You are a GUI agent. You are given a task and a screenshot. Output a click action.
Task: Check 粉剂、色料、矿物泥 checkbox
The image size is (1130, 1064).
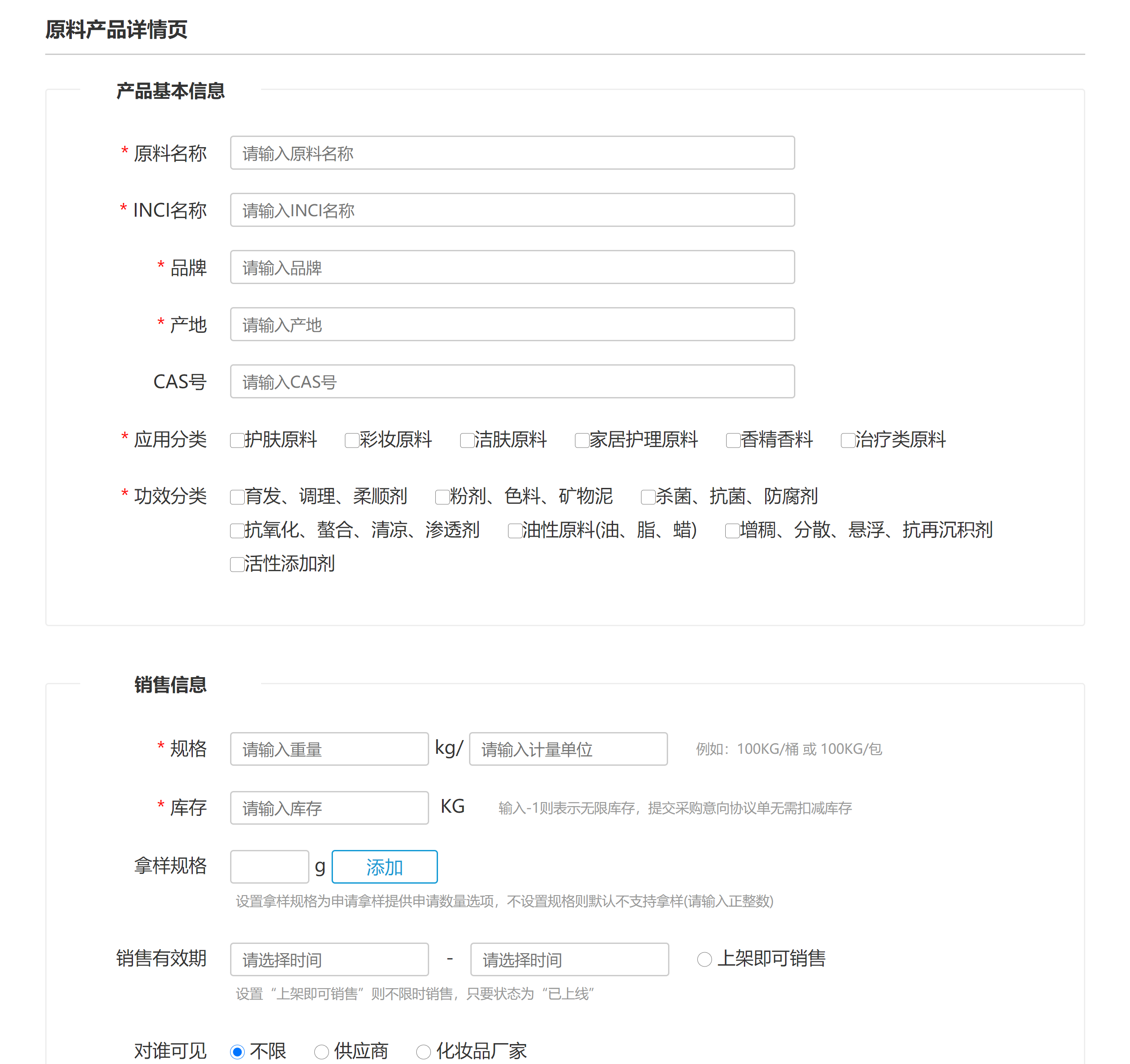click(x=442, y=497)
